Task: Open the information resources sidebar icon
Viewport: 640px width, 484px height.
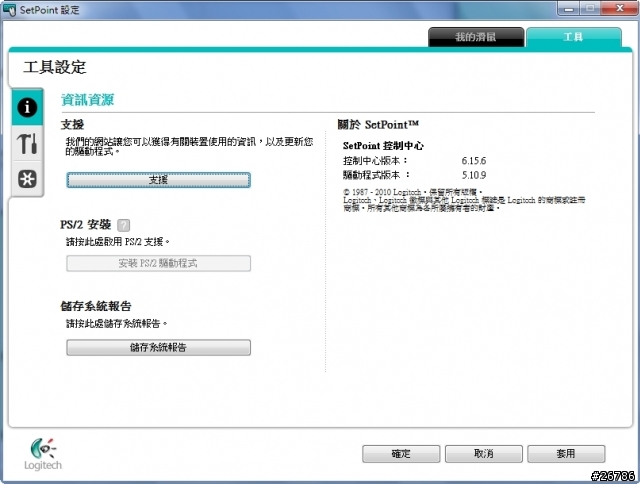Action: pyautogui.click(x=27, y=107)
